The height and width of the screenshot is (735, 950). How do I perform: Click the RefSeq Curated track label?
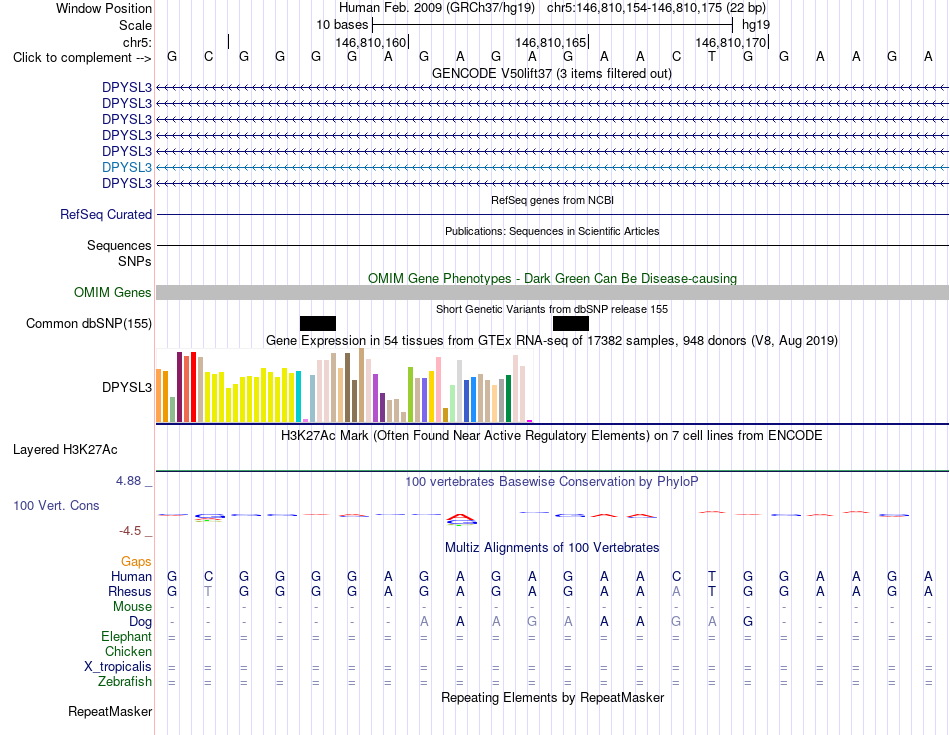click(x=106, y=215)
